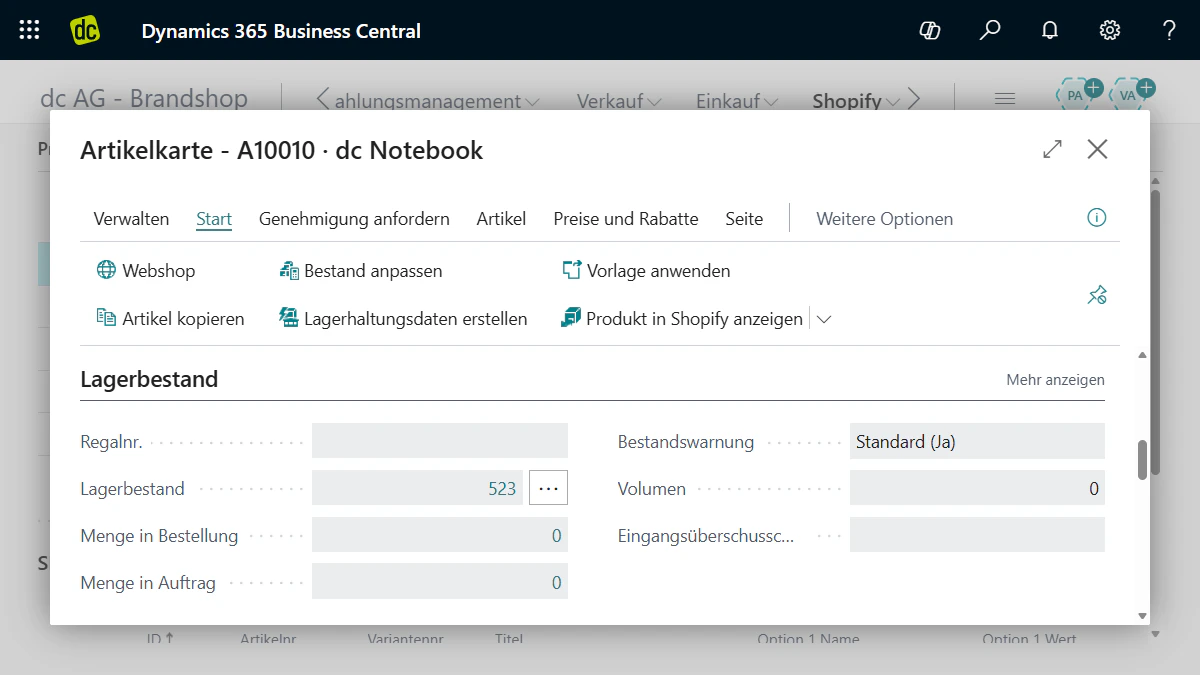This screenshot has width=1200, height=675.
Task: Click the dialog scrollbar thumb
Action: click(1142, 460)
